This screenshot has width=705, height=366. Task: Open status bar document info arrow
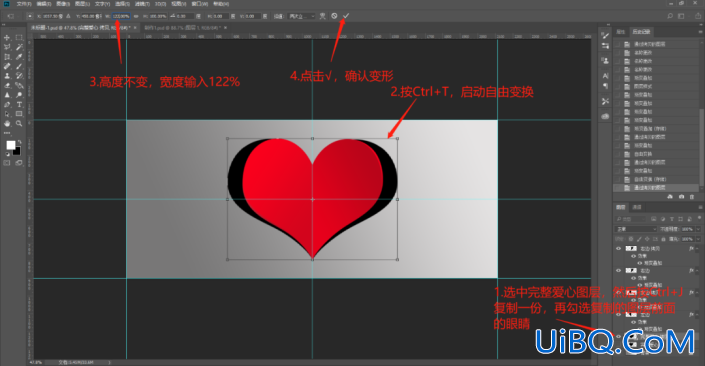pyautogui.click(x=109, y=362)
